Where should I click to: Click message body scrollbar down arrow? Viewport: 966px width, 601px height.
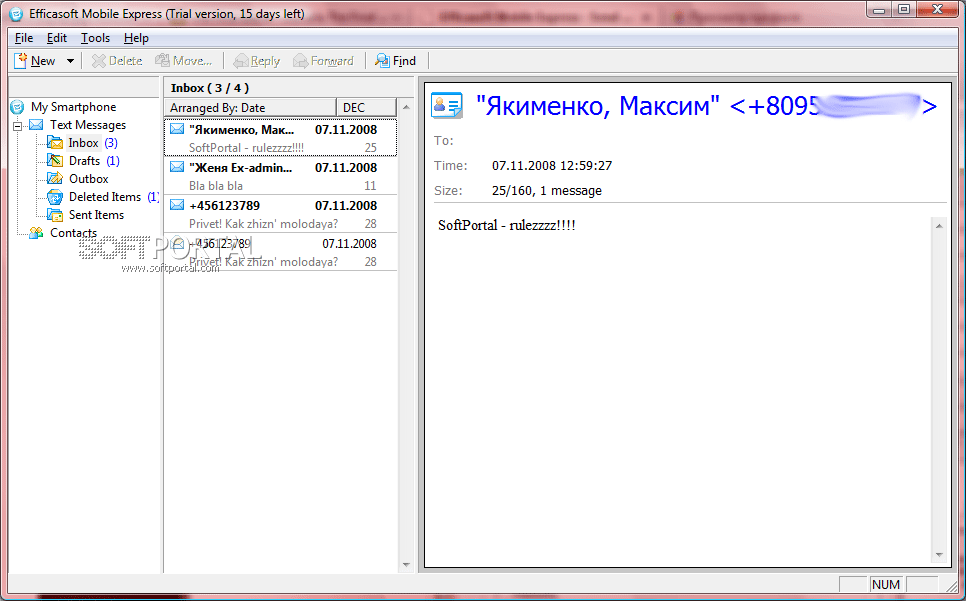939,555
